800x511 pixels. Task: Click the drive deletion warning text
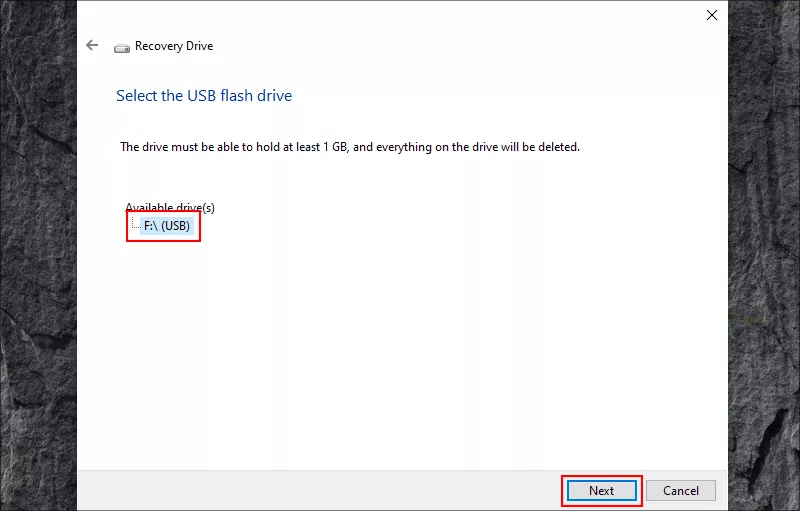pos(350,147)
